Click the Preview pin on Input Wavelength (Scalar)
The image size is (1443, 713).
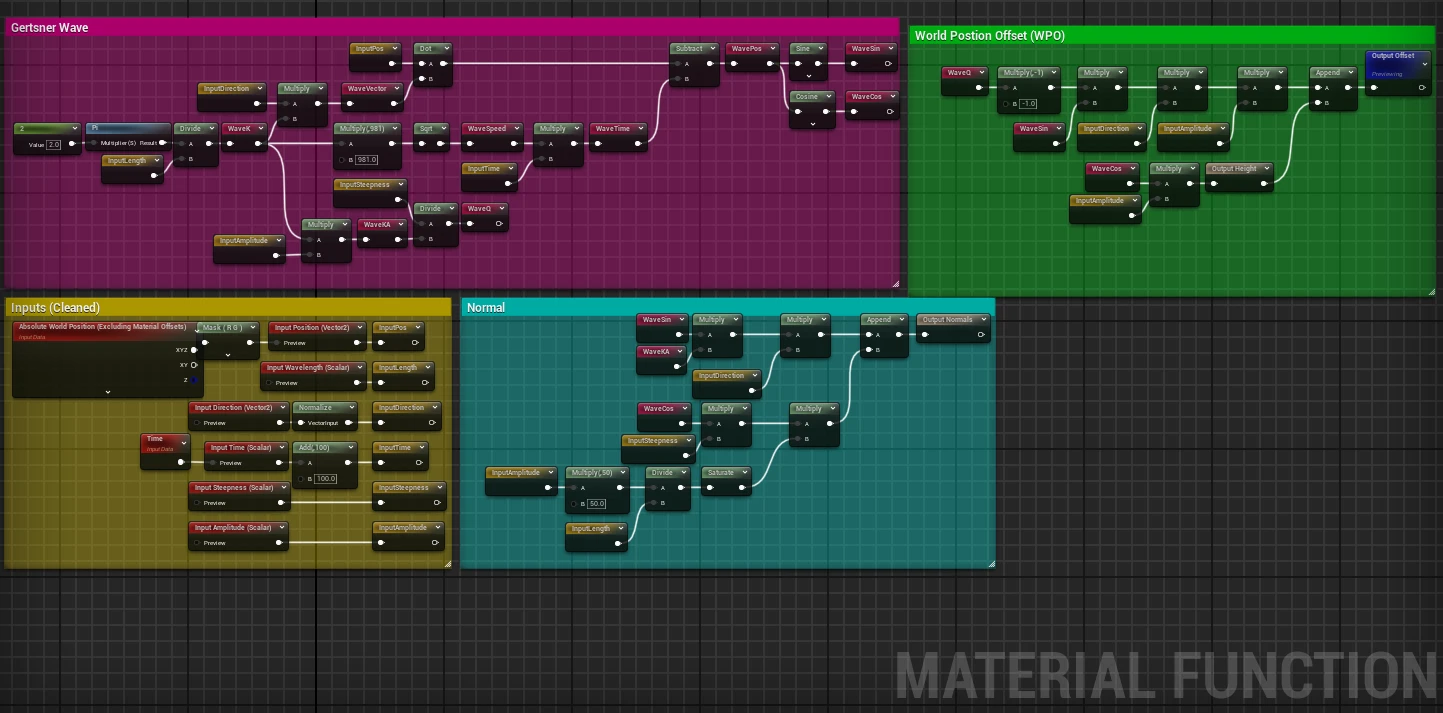(269, 383)
